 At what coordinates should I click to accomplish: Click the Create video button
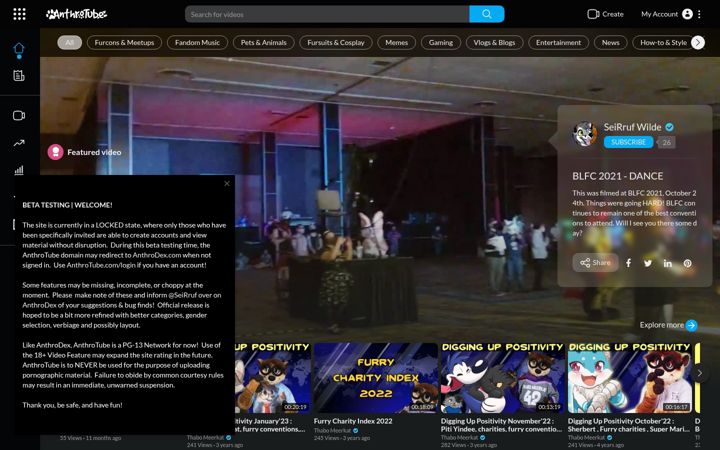pos(605,14)
